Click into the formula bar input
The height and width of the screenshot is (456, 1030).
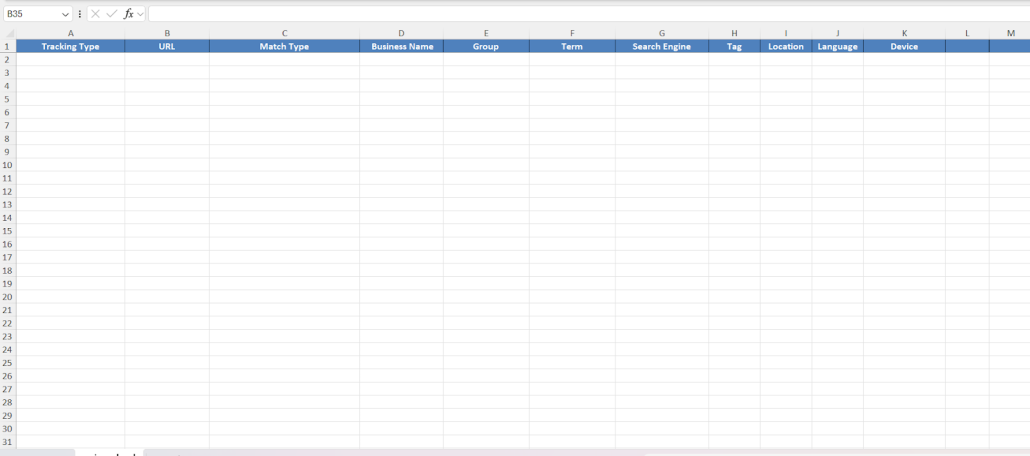point(589,14)
